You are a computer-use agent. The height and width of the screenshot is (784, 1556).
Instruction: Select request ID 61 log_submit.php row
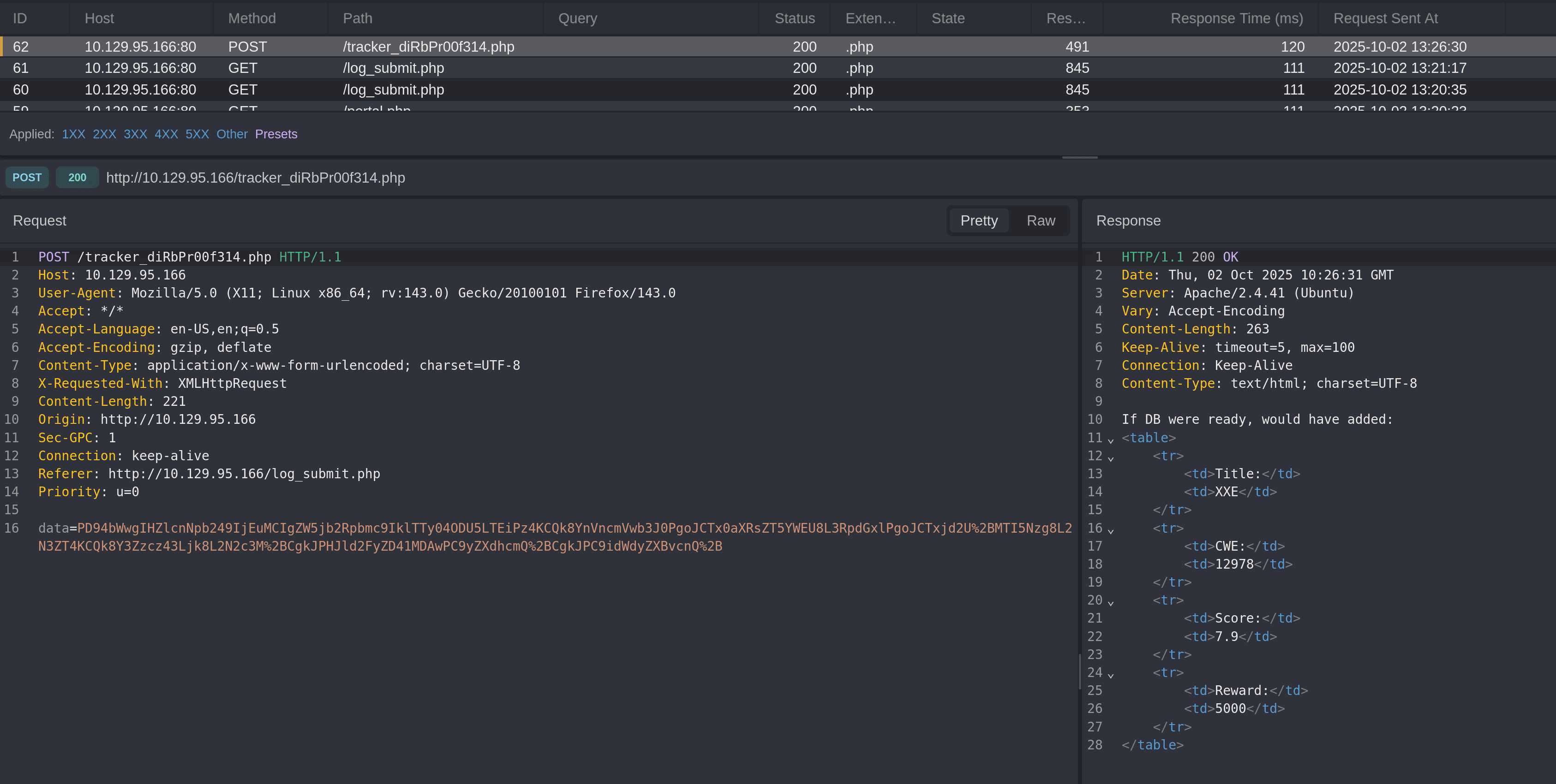point(393,68)
